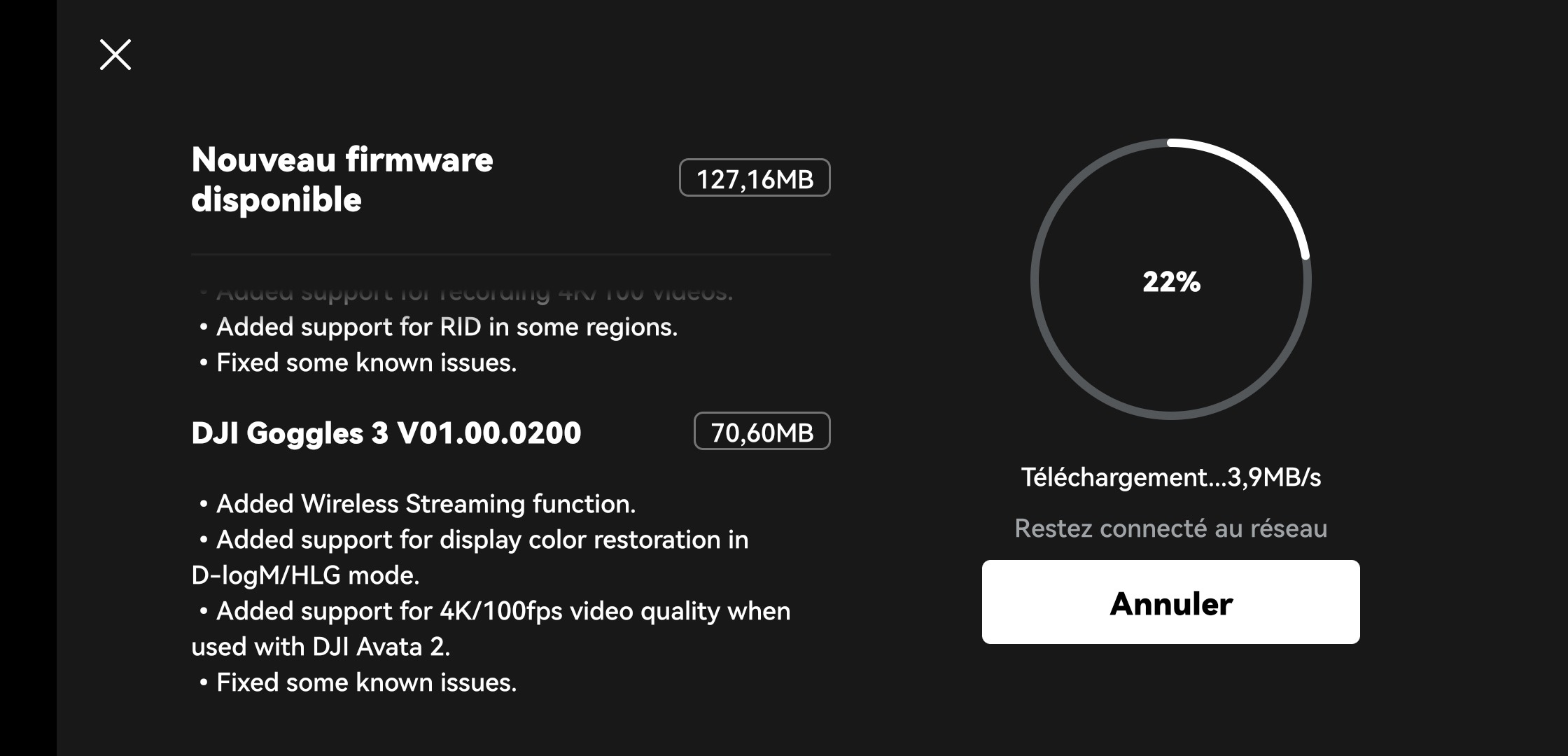Tap the last Fixed some known issues line
This screenshot has width=1568, height=756.
pos(358,682)
